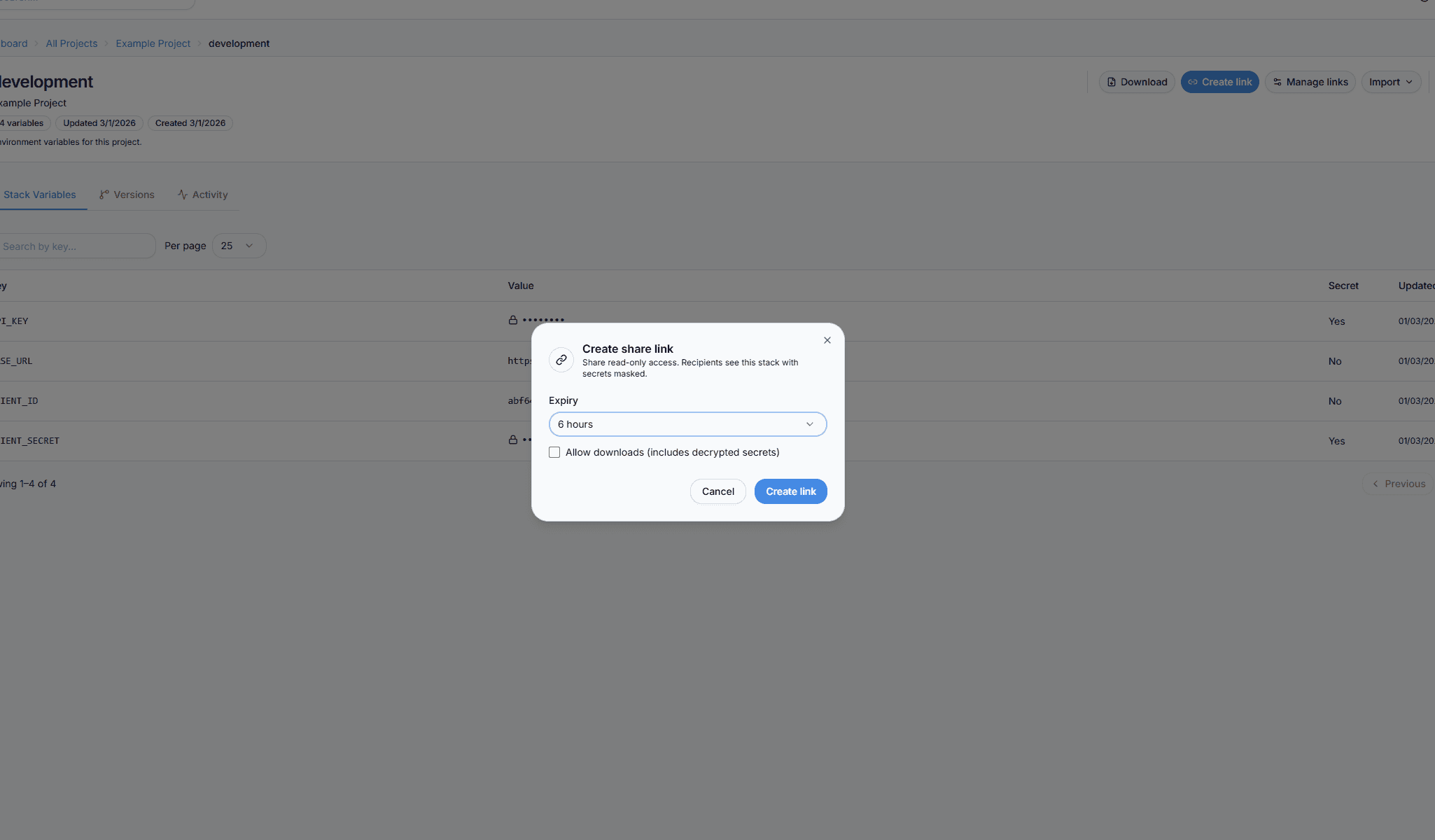1435x840 pixels.
Task: Click the Download icon in the toolbar
Action: tap(1112, 82)
